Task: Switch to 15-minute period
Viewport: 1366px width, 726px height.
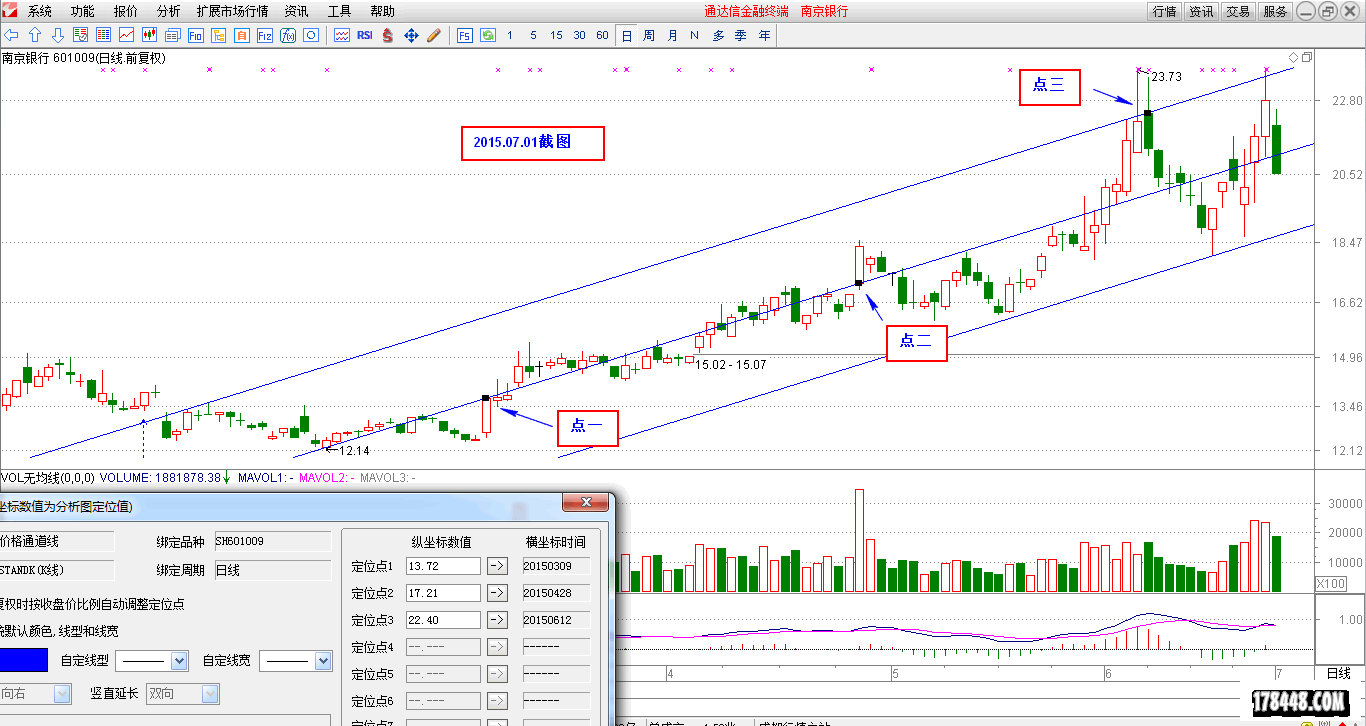Action: [x=556, y=35]
